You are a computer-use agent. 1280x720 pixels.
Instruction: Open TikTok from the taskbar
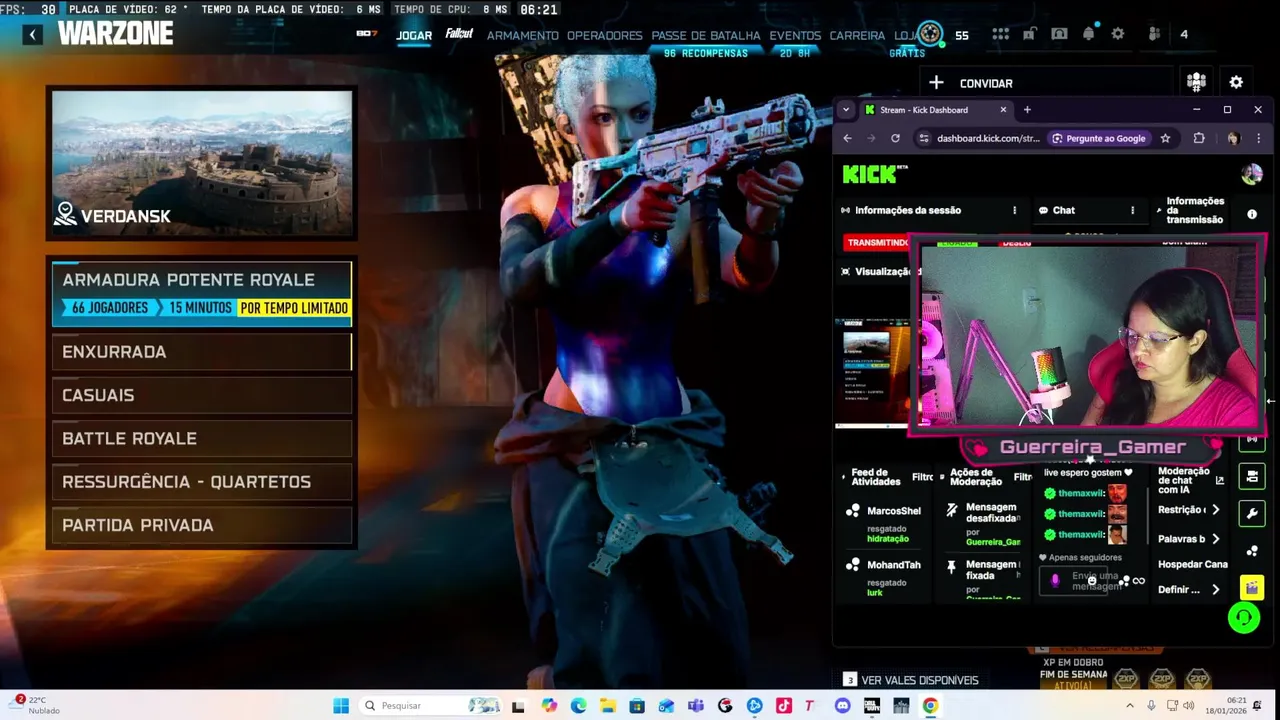[784, 706]
